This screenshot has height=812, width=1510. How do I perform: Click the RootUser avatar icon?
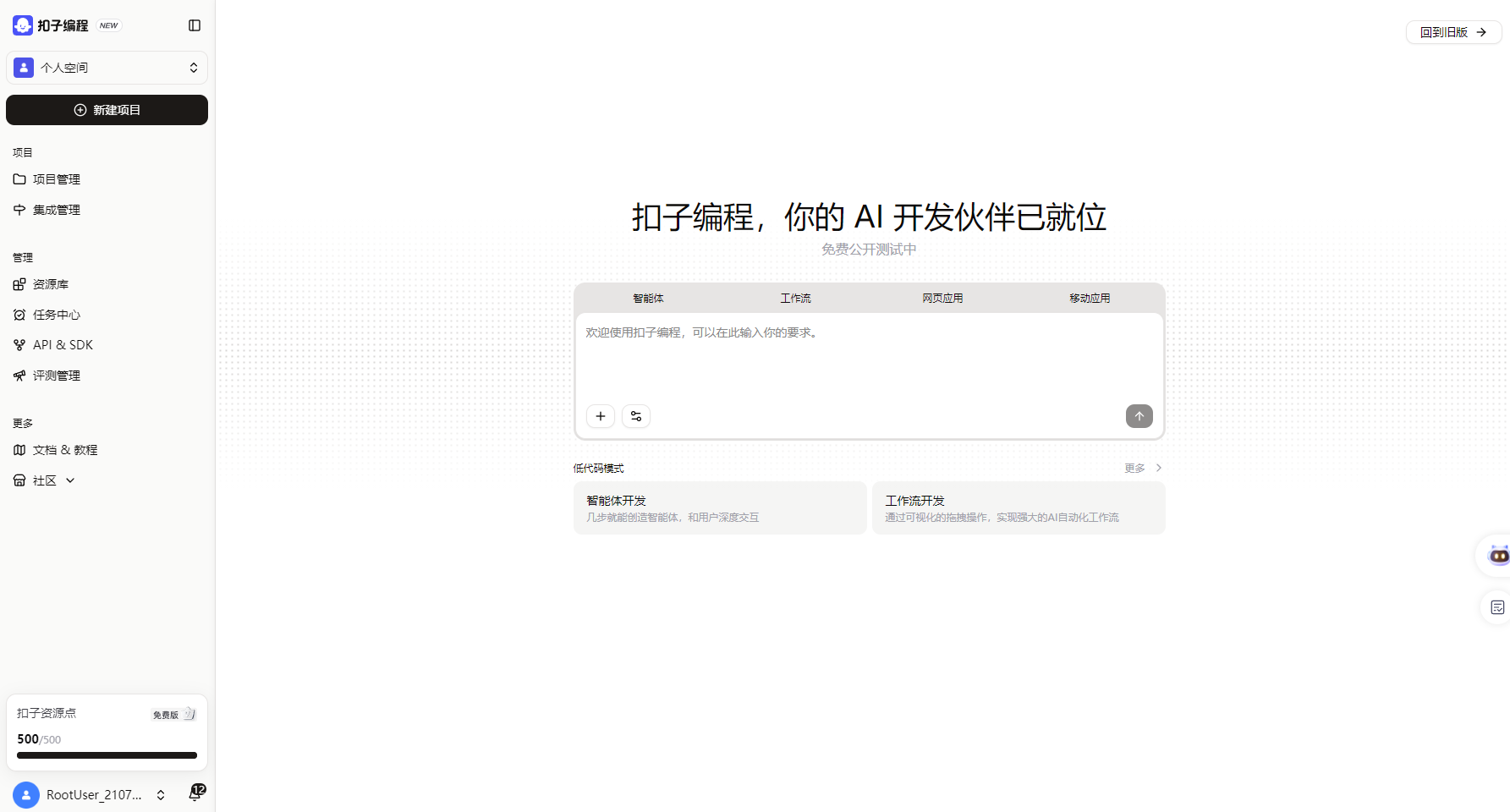tap(26, 795)
